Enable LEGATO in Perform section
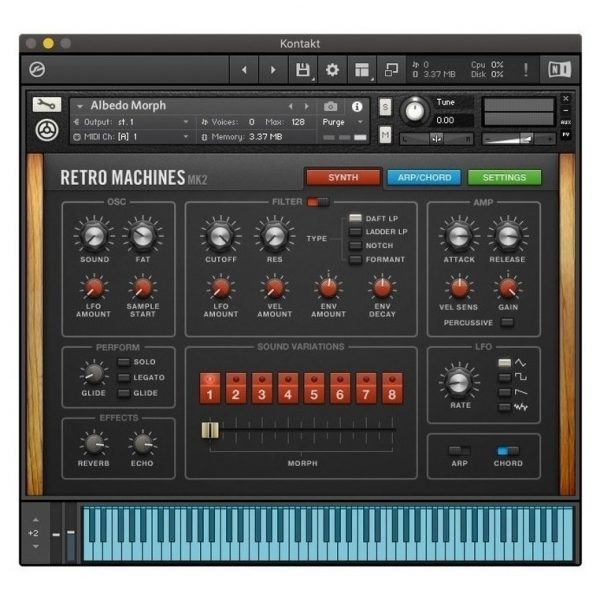 click(124, 378)
